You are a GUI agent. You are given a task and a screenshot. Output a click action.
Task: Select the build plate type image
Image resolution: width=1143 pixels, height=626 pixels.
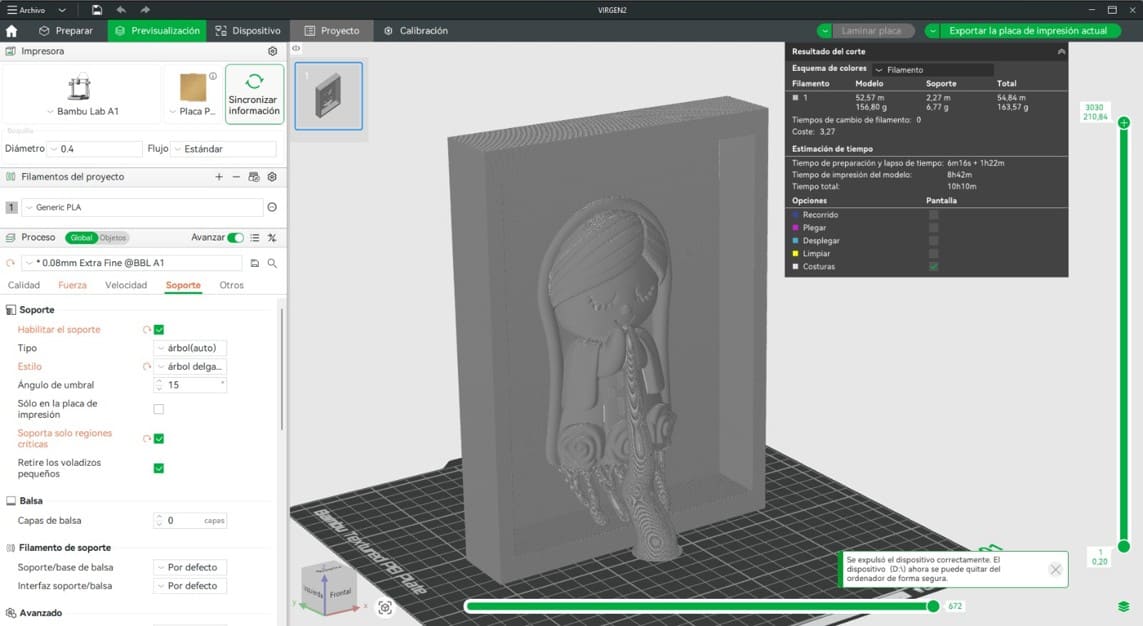[x=193, y=88]
